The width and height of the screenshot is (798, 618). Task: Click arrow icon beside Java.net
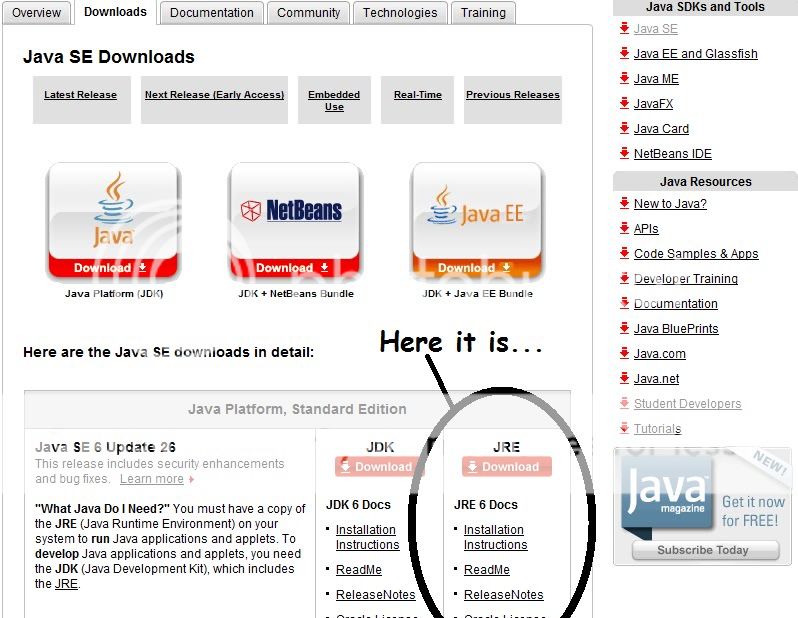click(x=624, y=378)
